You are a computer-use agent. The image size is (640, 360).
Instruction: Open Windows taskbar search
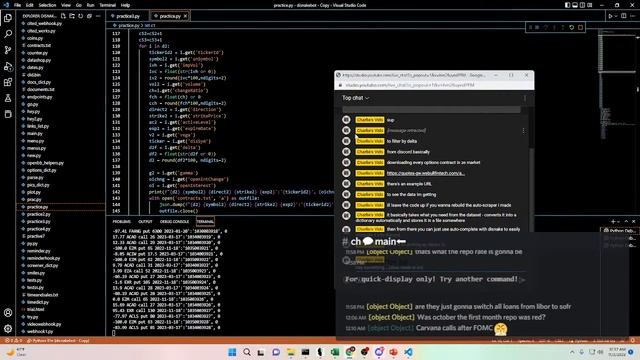[247, 352]
